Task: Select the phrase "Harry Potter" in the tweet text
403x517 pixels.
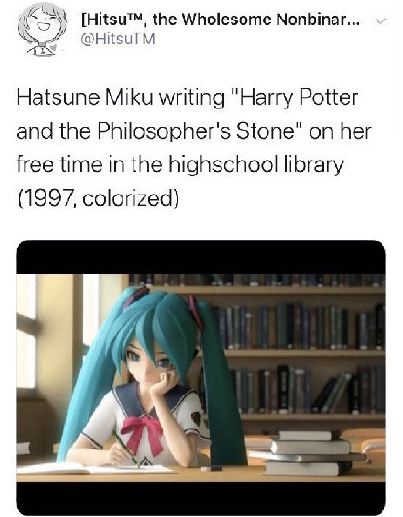Action: pyautogui.click(x=297, y=98)
